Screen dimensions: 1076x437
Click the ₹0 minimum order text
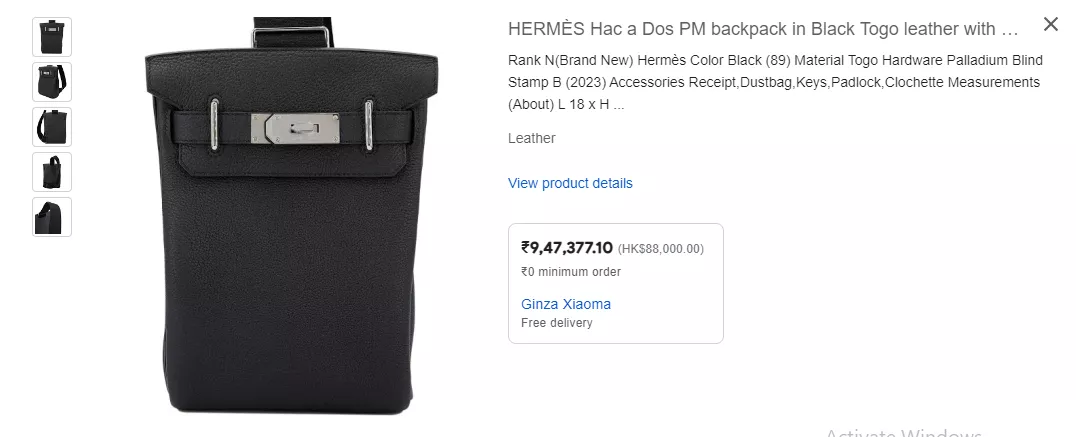click(571, 272)
